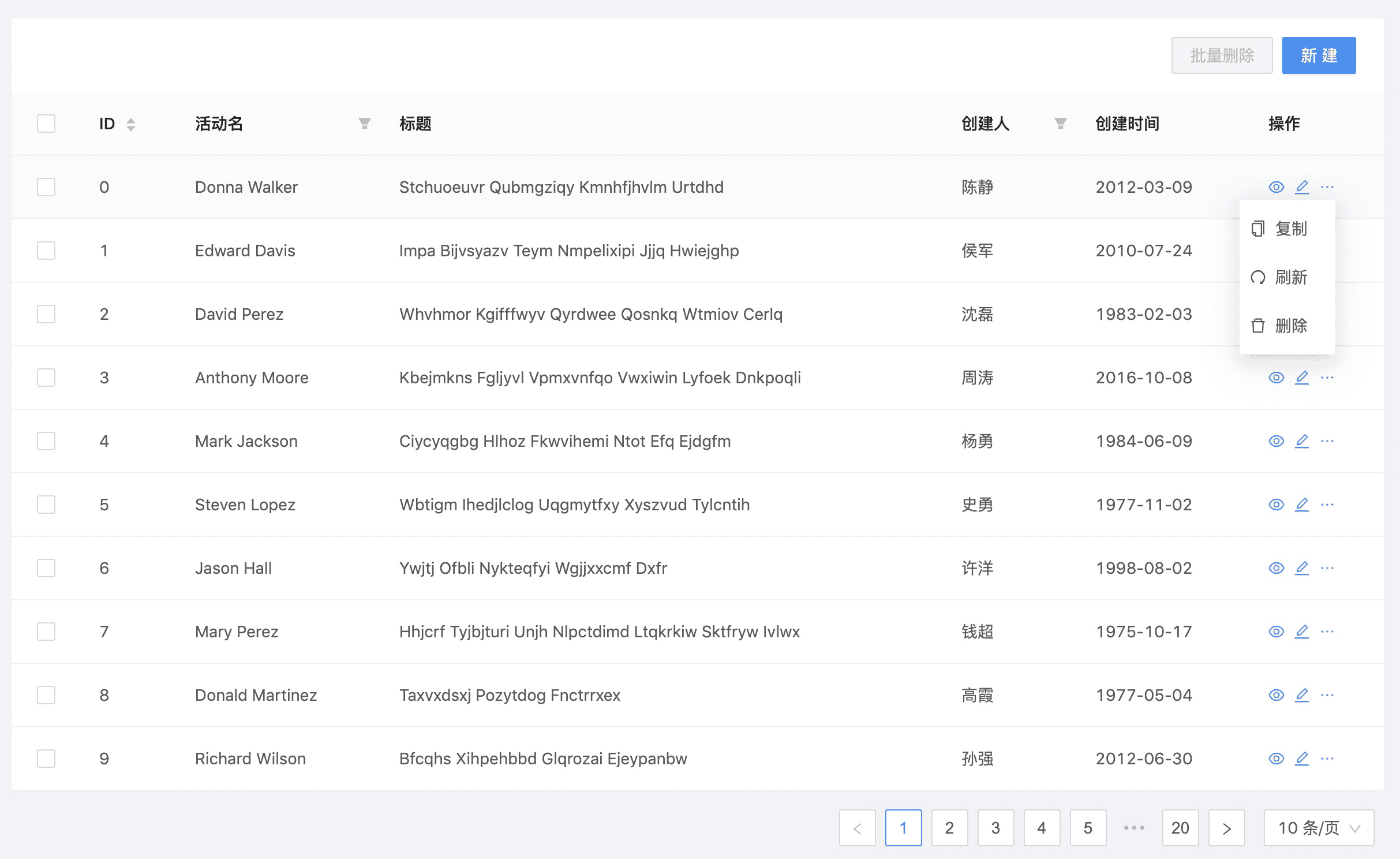The height and width of the screenshot is (859, 1400).
Task: Click the filter icon on 创建人 column
Action: coord(1060,124)
